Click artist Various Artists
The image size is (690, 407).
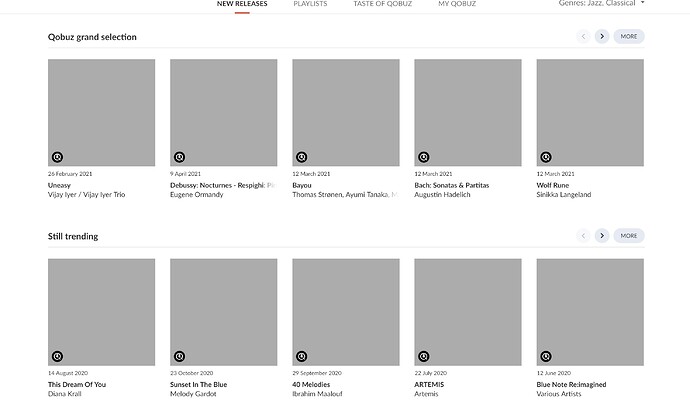pyautogui.click(x=559, y=394)
